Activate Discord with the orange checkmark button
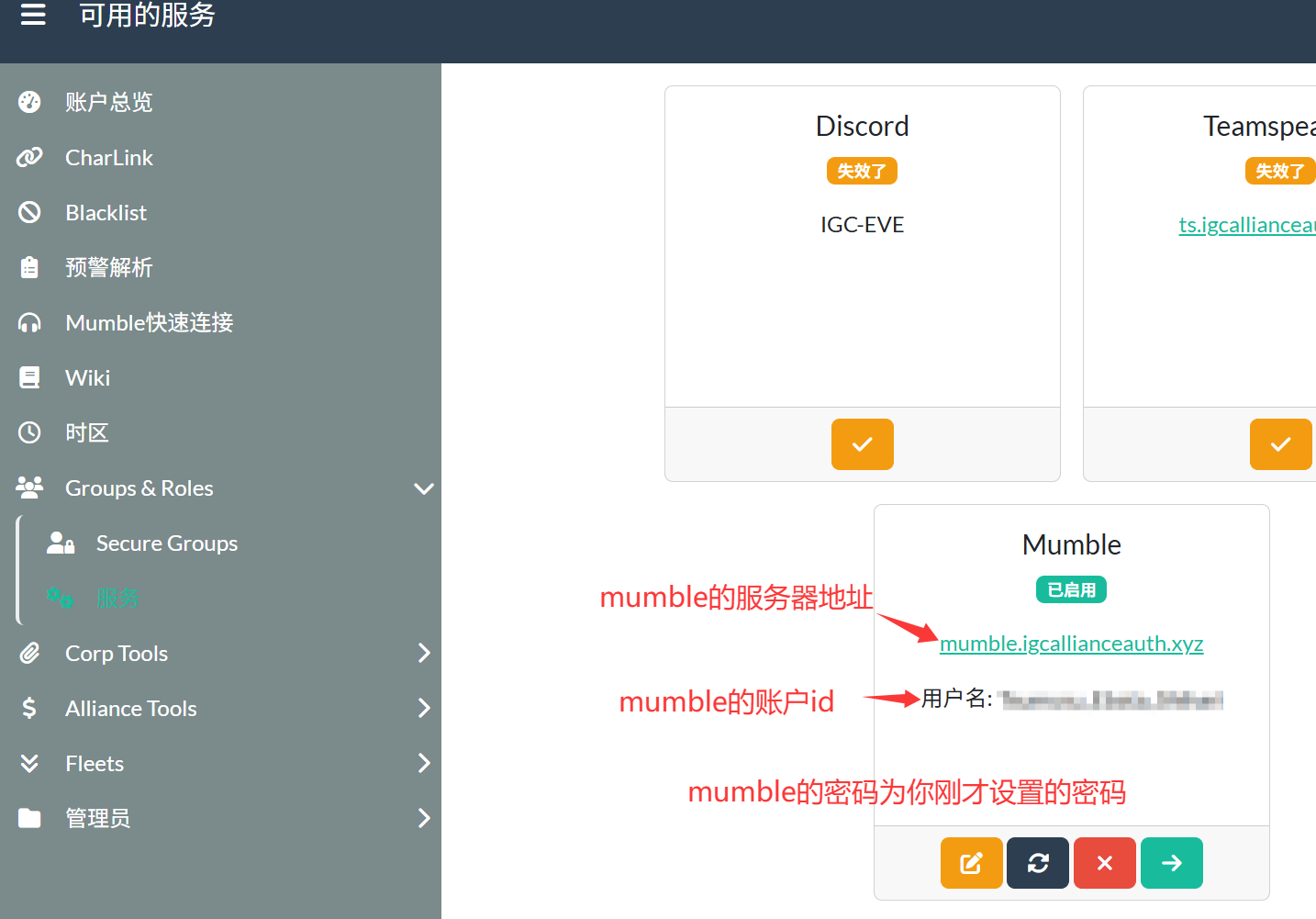Screen dimensions: 1316x919 click(x=862, y=444)
